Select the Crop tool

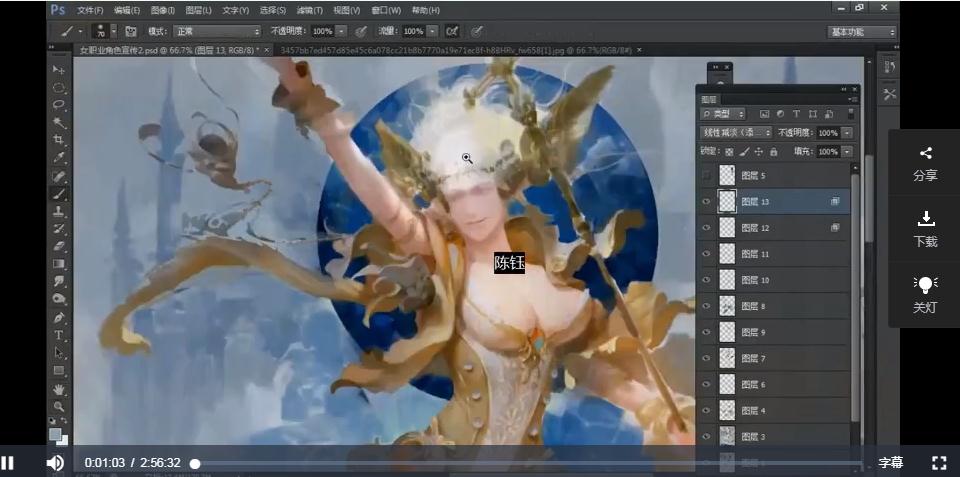point(59,140)
